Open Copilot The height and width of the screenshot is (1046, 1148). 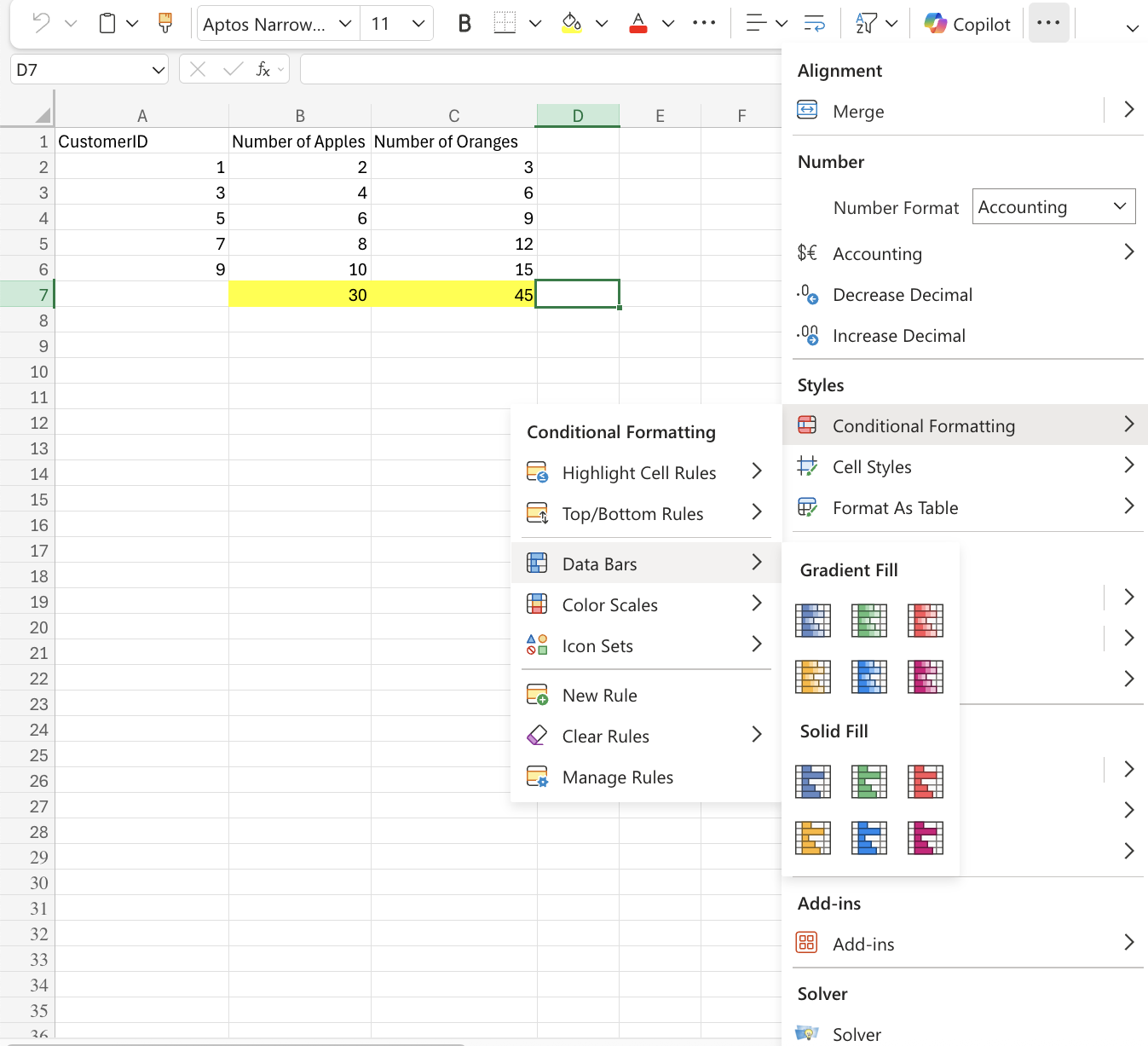(966, 23)
